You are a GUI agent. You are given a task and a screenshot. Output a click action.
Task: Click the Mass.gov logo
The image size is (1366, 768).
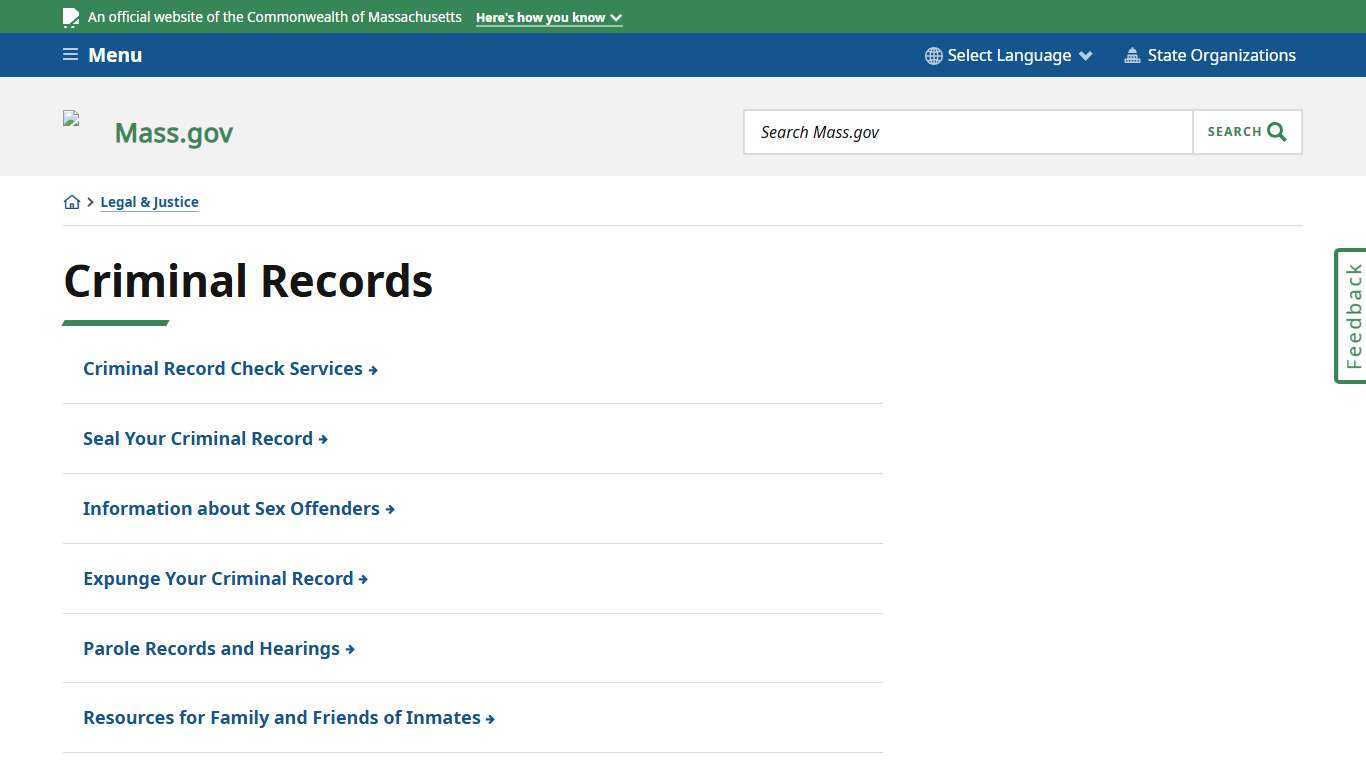[173, 131]
